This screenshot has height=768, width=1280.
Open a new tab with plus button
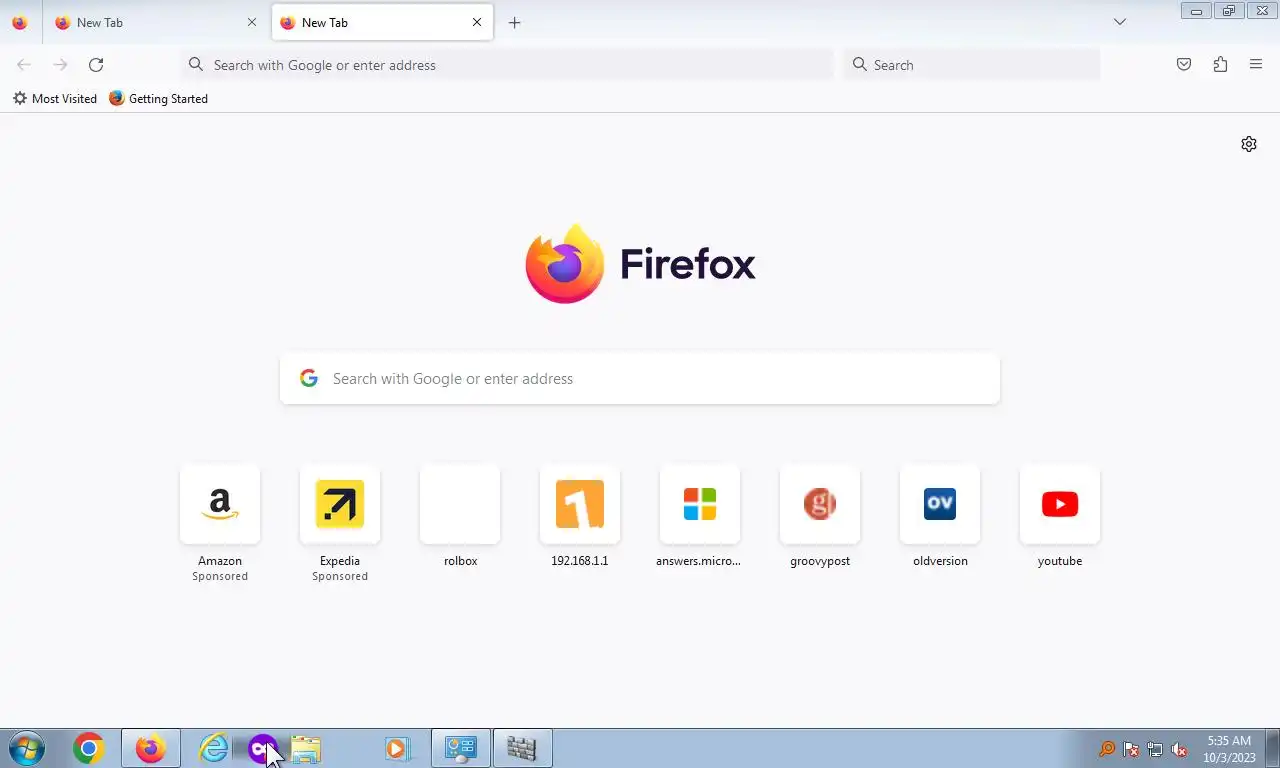pyautogui.click(x=514, y=22)
